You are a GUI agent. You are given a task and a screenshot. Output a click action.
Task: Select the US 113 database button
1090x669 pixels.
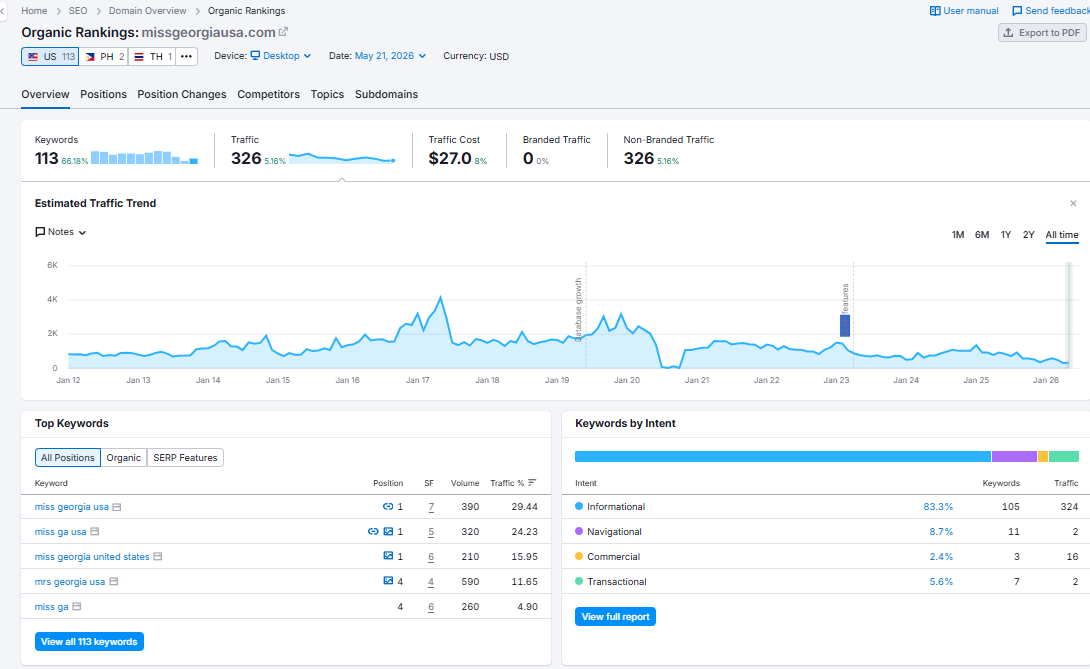(x=50, y=56)
